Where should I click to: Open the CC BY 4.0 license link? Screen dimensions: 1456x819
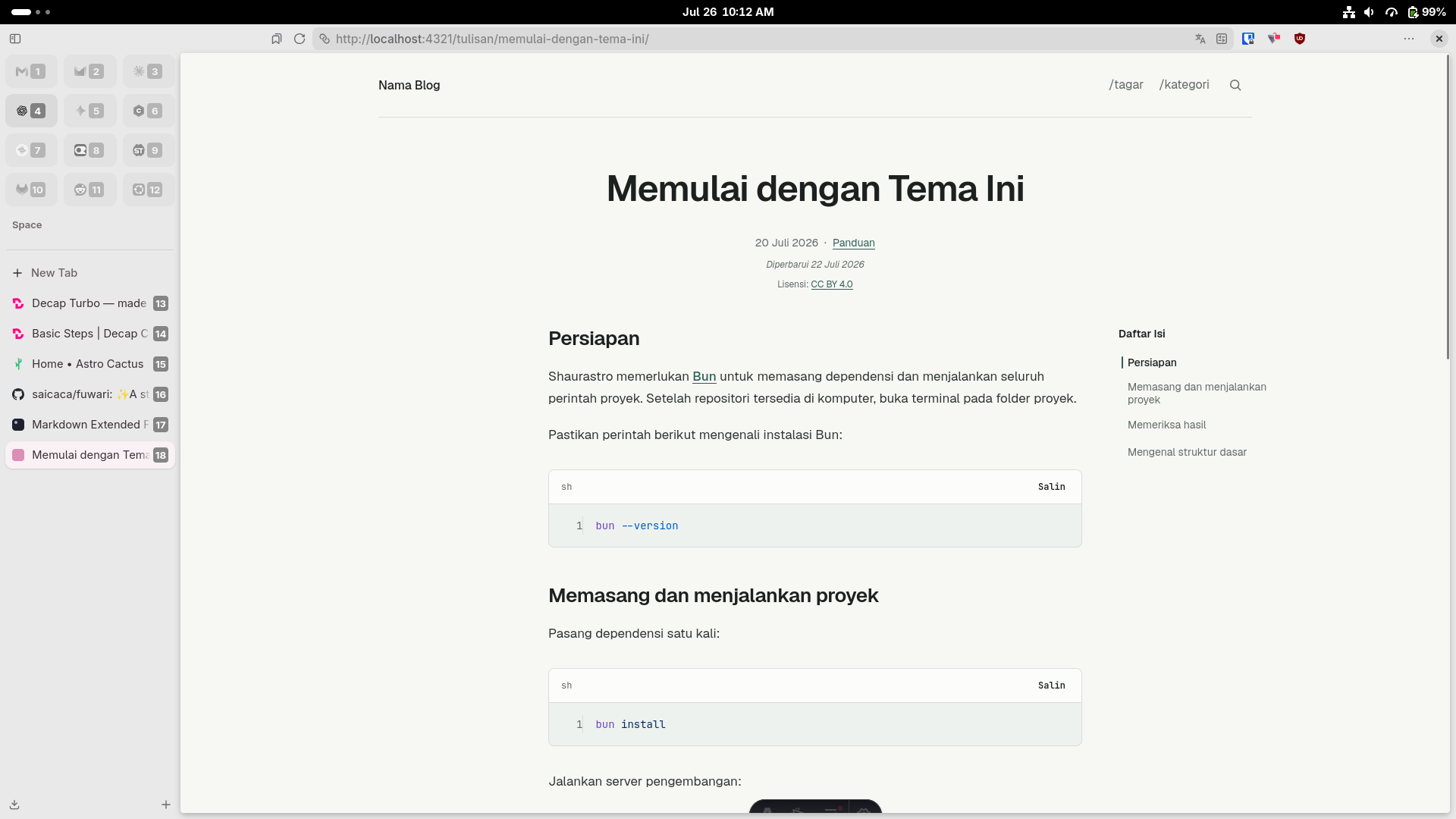(x=832, y=284)
